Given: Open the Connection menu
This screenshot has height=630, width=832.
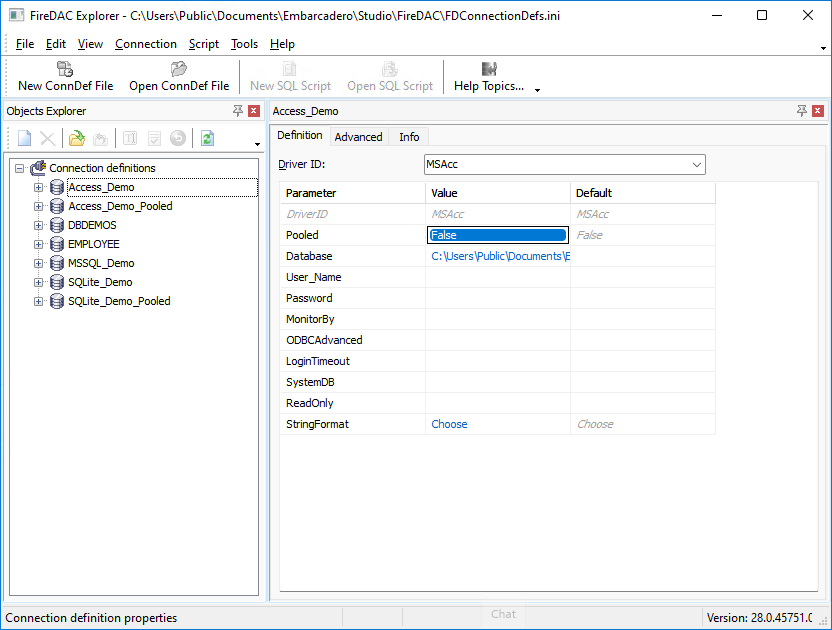Looking at the screenshot, I should (145, 44).
